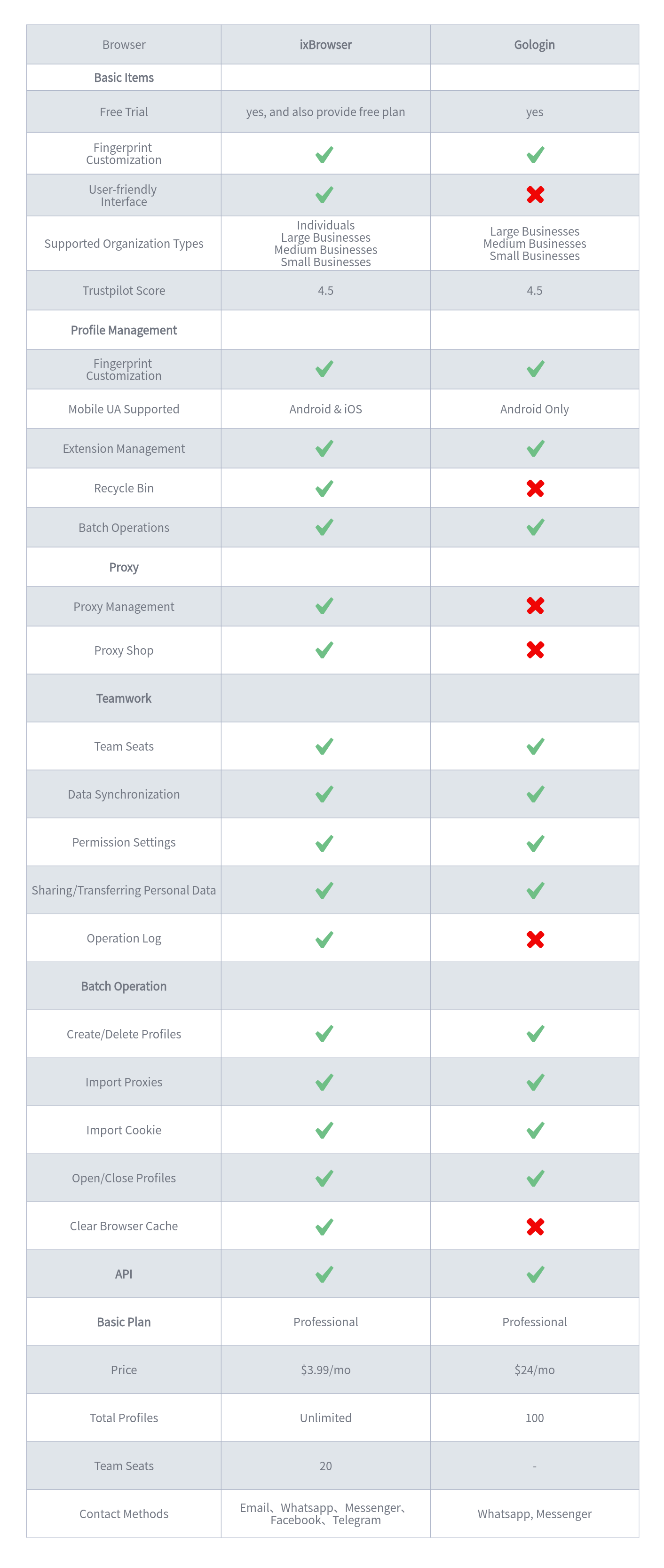Click Gologin's green check for Extension Management
The height and width of the screenshot is (1568, 664).
(x=535, y=449)
